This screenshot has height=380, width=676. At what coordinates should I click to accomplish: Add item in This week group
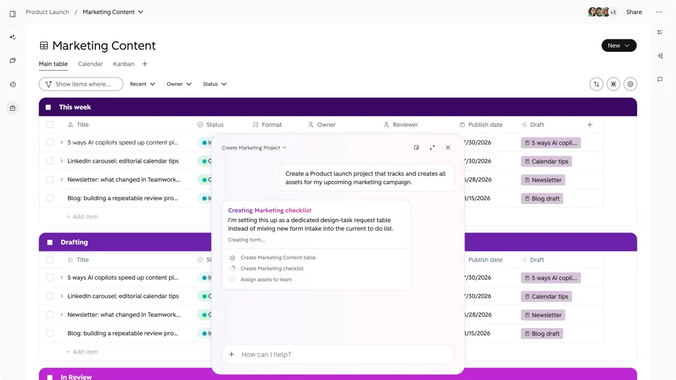point(82,217)
